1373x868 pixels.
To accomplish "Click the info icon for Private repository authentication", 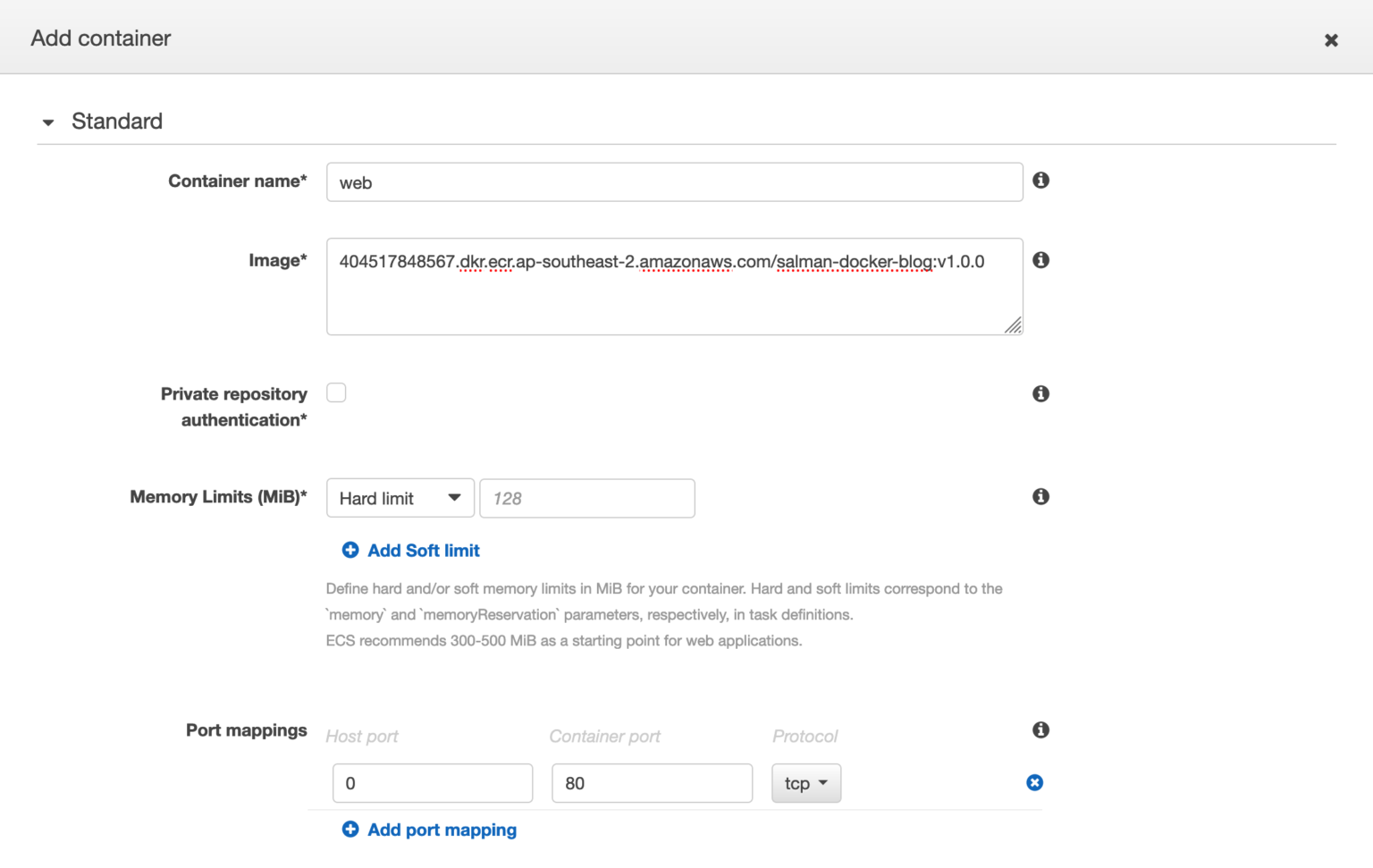I will pyautogui.click(x=1040, y=393).
